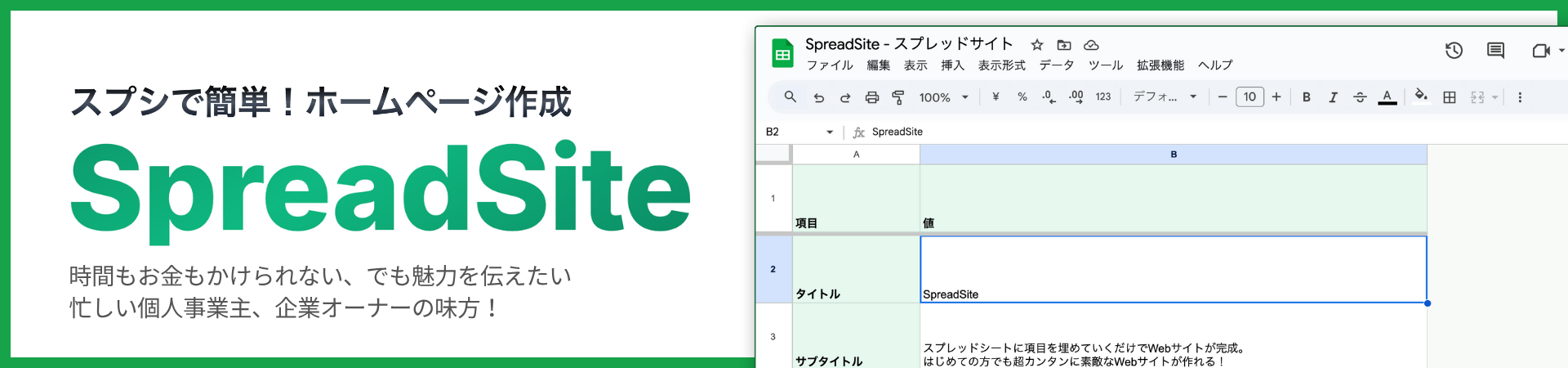This screenshot has width=1568, height=368.
Task: Select column A header
Action: point(856,155)
